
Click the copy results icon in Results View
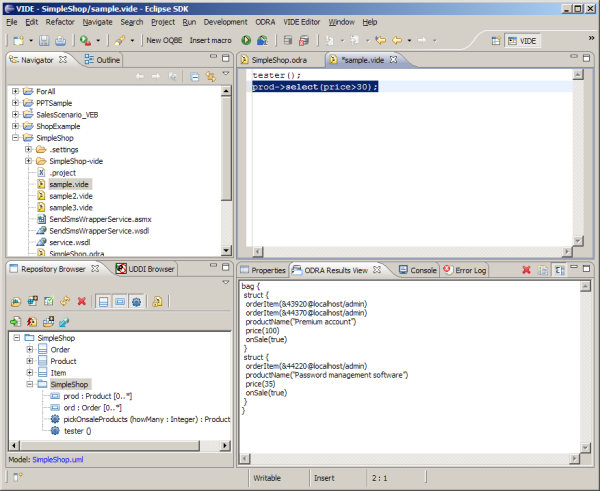(543, 270)
